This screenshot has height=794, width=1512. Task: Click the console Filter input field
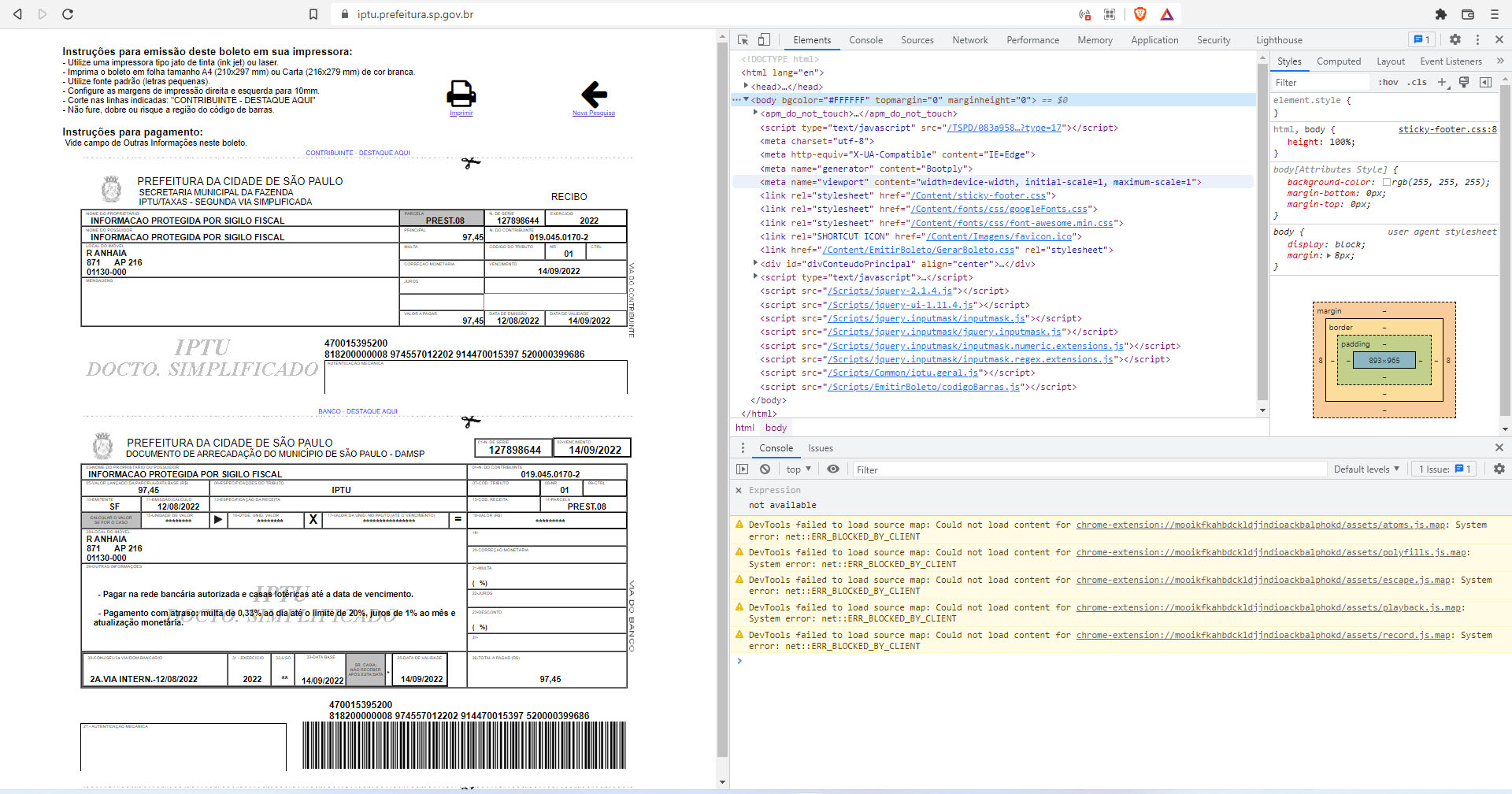pos(1090,469)
